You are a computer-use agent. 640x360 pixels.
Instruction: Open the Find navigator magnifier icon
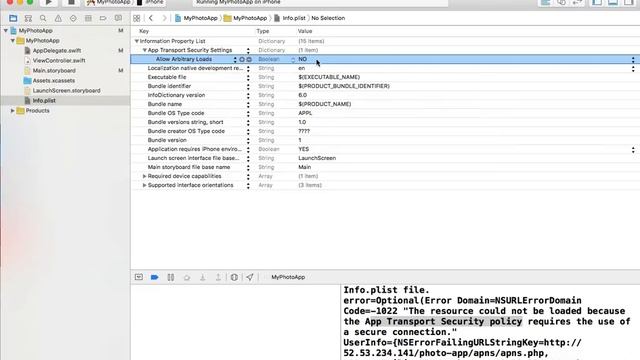43,18
